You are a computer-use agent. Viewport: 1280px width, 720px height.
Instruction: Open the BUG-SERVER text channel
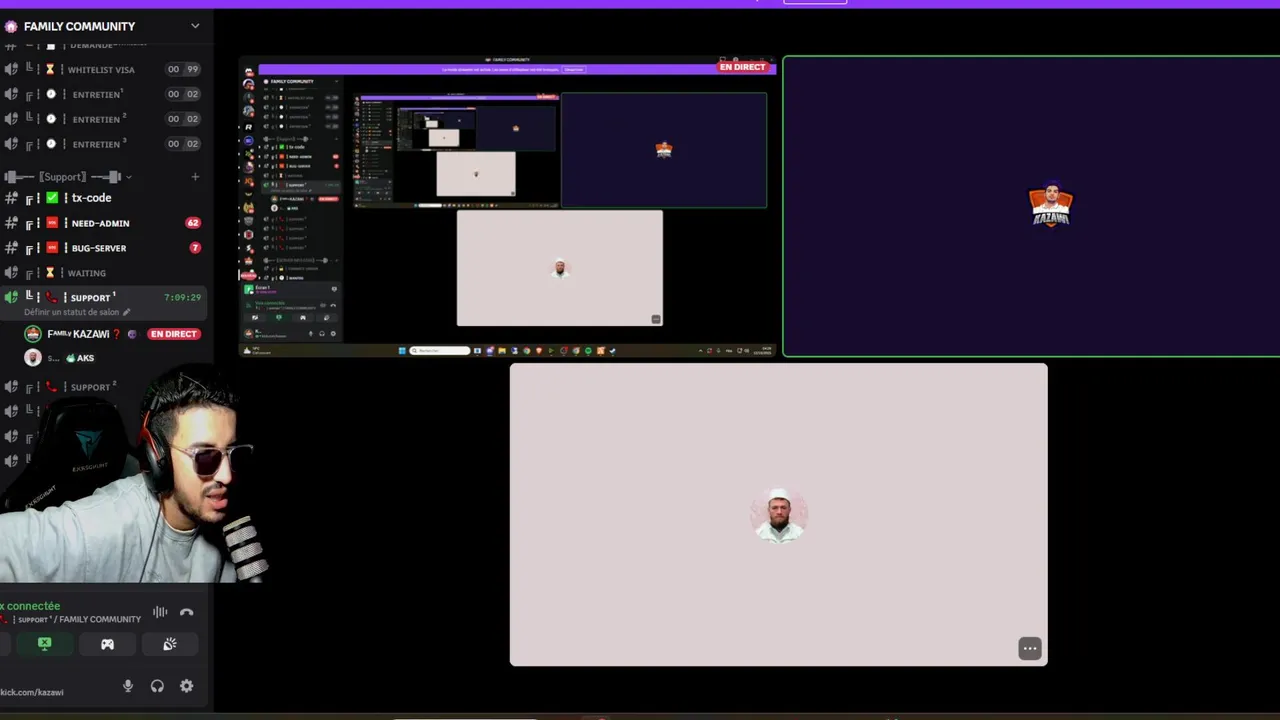click(104, 248)
